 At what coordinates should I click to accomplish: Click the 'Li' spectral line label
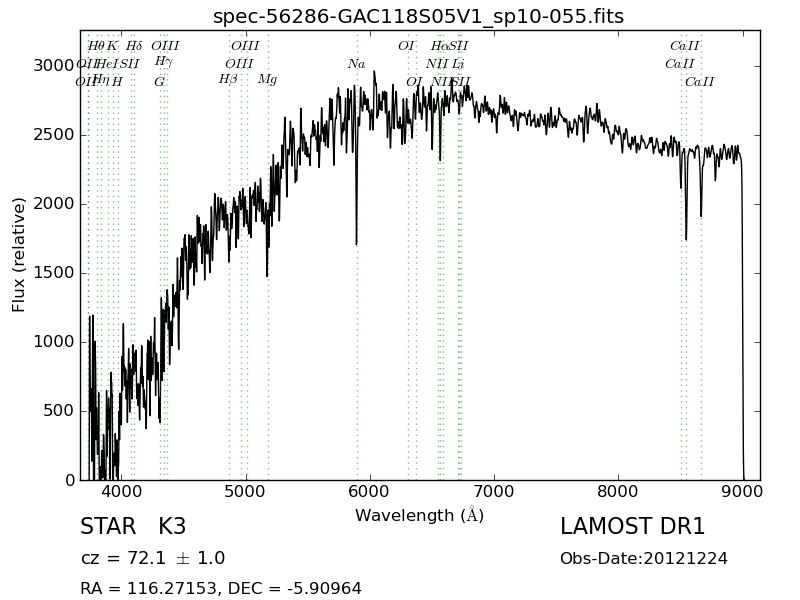tap(458, 64)
